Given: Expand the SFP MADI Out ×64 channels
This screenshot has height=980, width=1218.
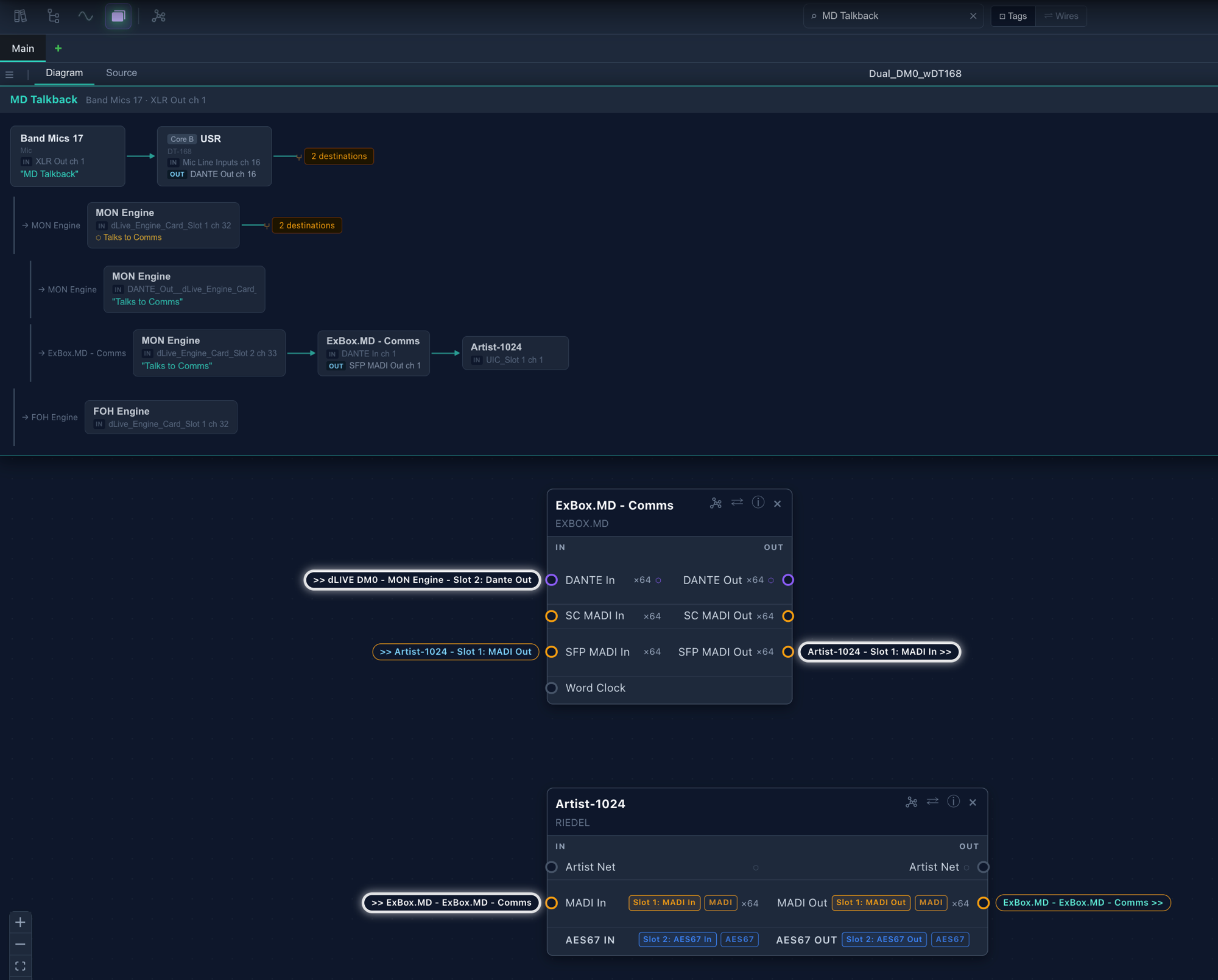Looking at the screenshot, I should (765, 652).
